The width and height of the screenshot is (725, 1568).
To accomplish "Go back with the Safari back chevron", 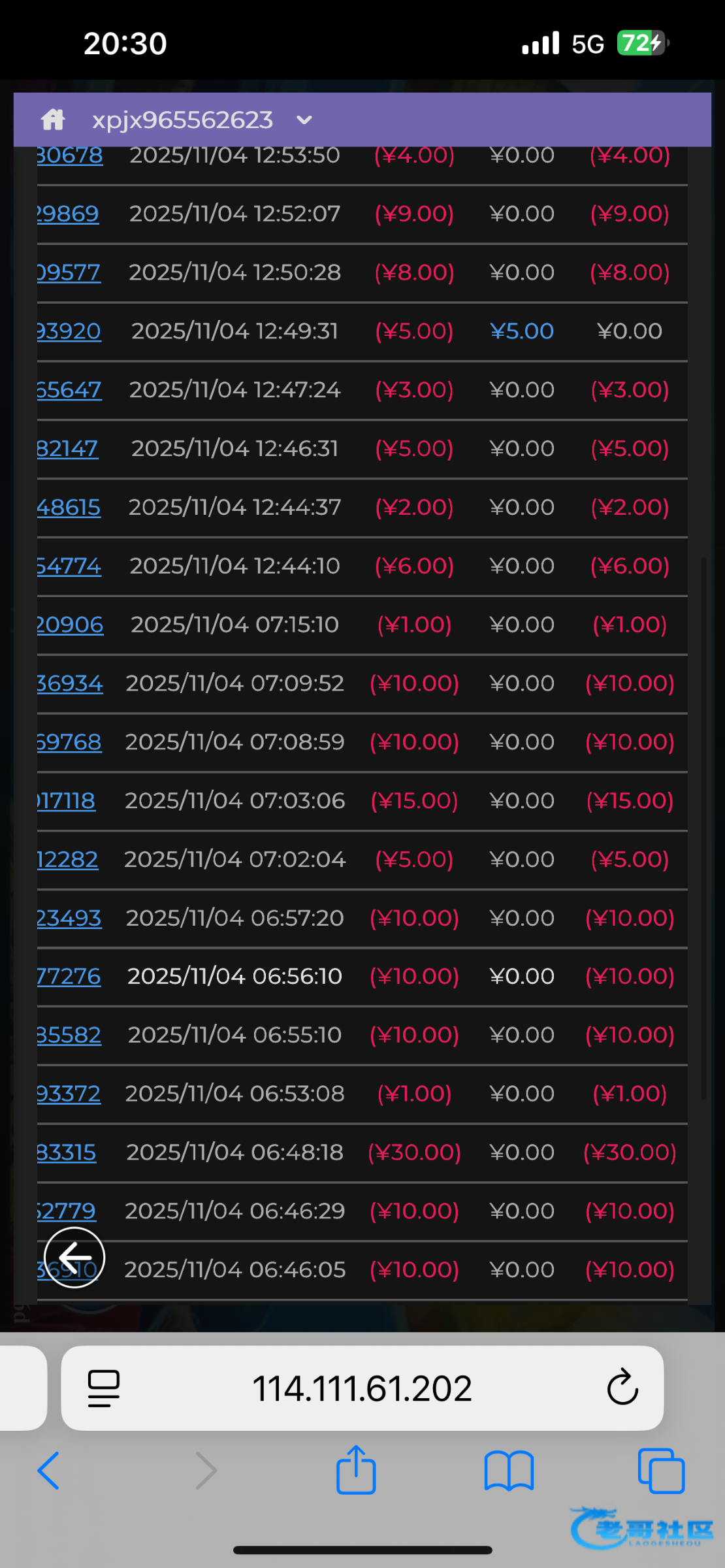I will click(x=49, y=1471).
